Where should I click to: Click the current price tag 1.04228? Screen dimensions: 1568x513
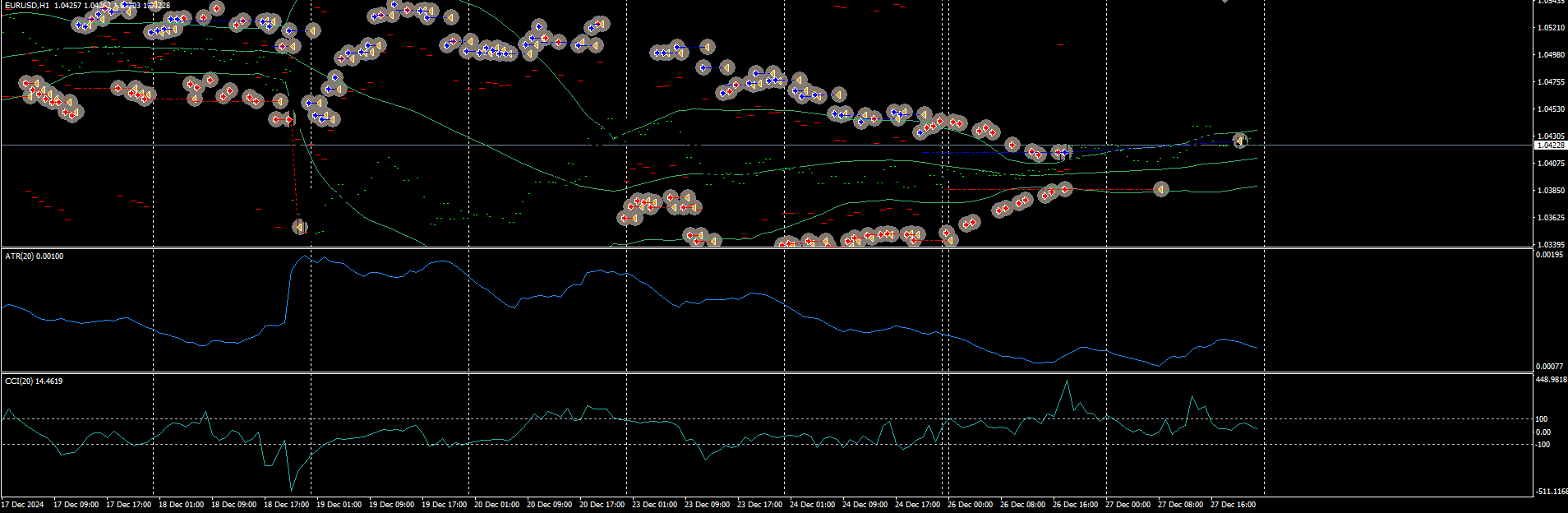pos(1550,146)
